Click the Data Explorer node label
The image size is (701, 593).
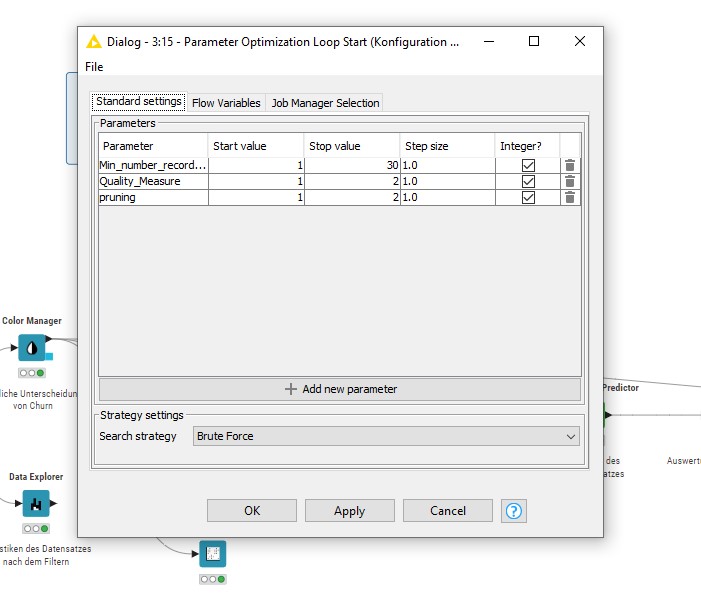36,477
